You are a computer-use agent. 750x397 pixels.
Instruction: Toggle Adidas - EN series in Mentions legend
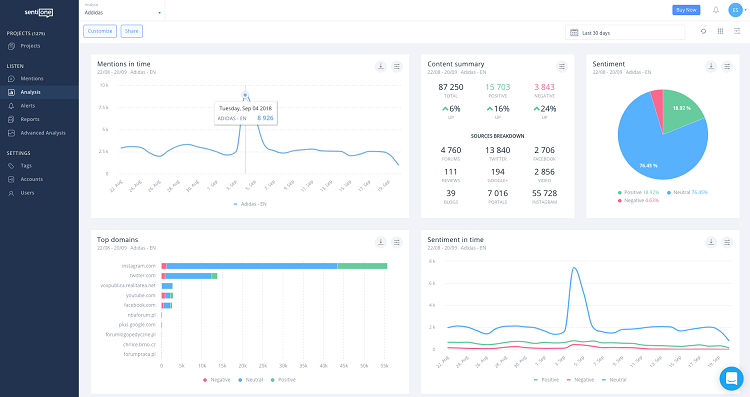[x=250, y=204]
